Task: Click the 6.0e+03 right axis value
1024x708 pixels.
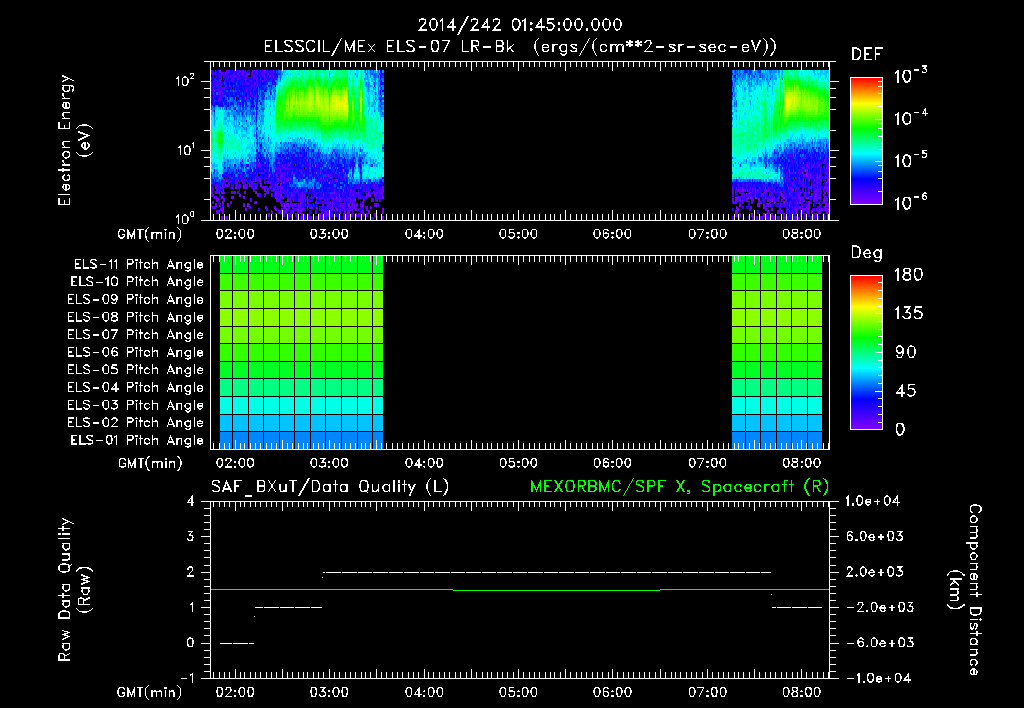Action: 874,536
